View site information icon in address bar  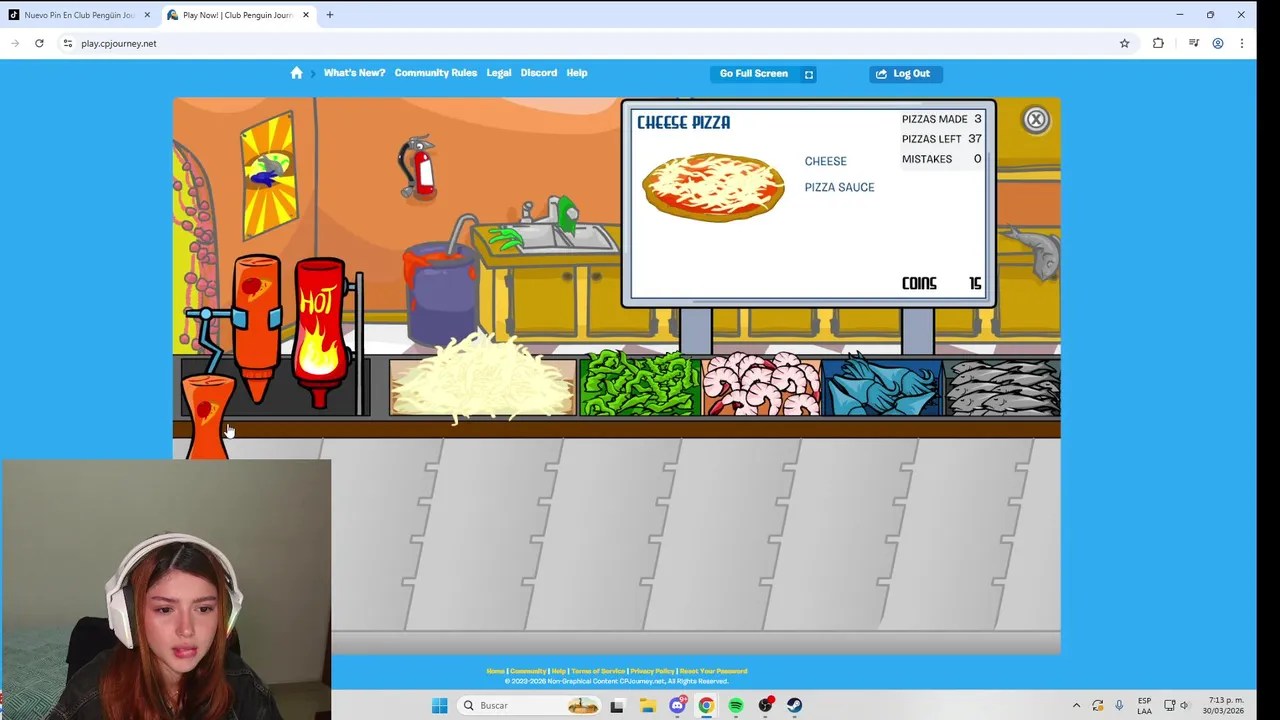pyautogui.click(x=68, y=43)
